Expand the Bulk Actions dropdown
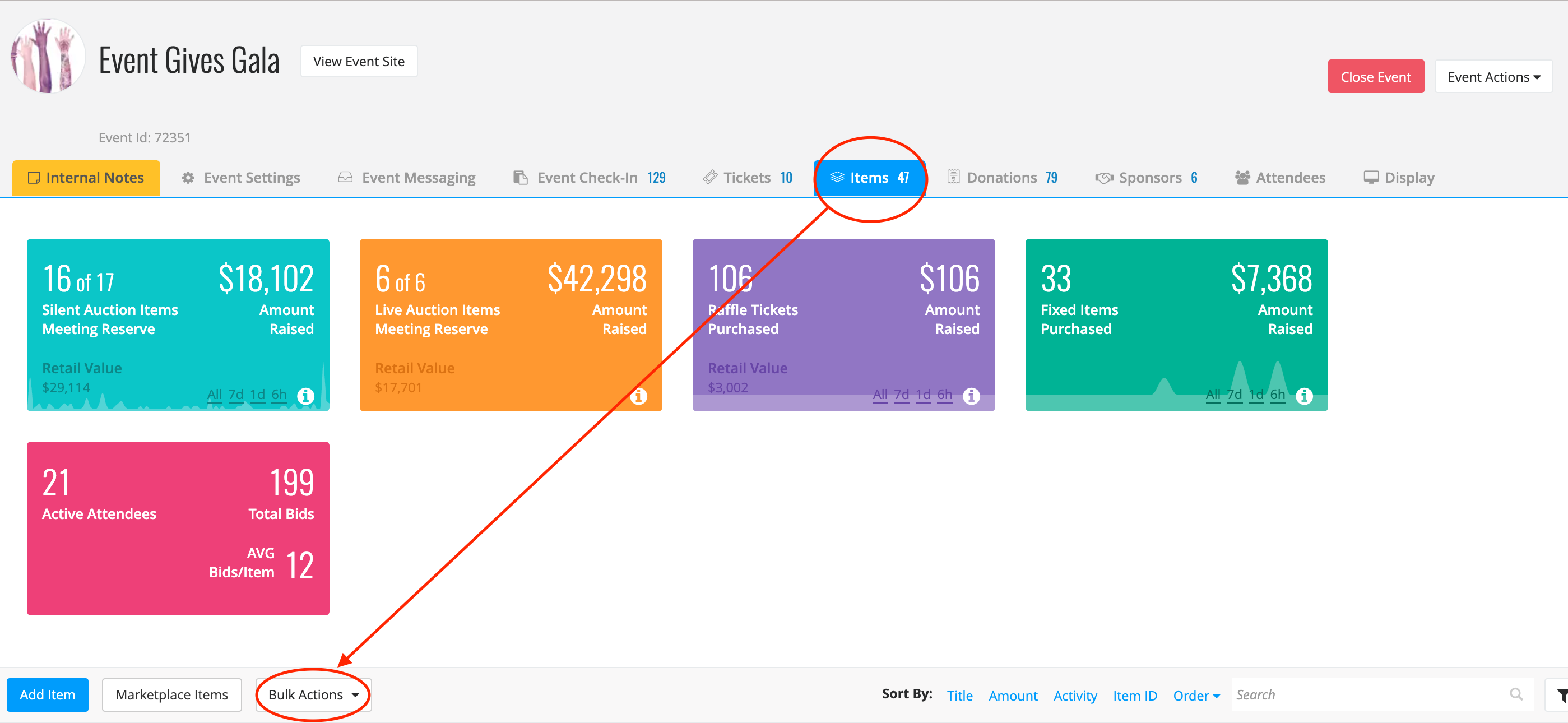 [313, 695]
